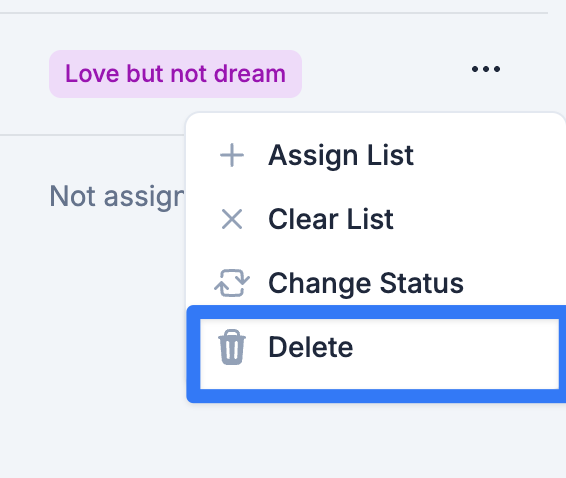
Task: Click the Change Status text label
Action: 366,284
